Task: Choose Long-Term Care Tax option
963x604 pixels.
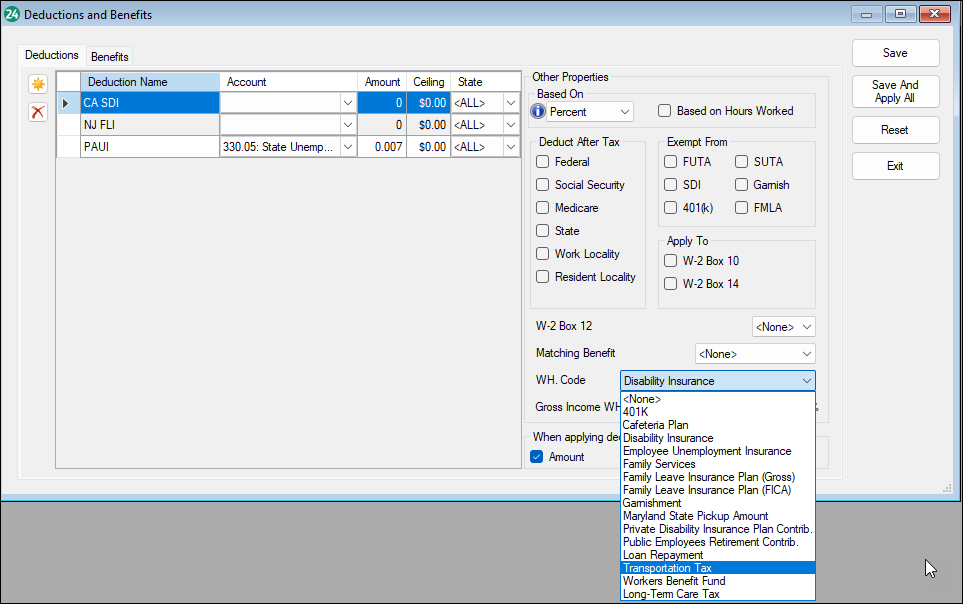Action: [718, 594]
